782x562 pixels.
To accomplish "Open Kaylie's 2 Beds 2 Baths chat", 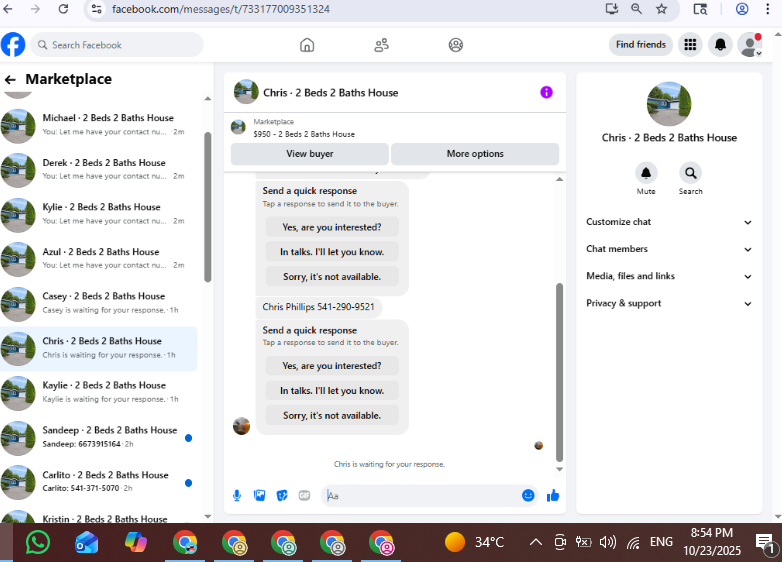I will [99, 392].
